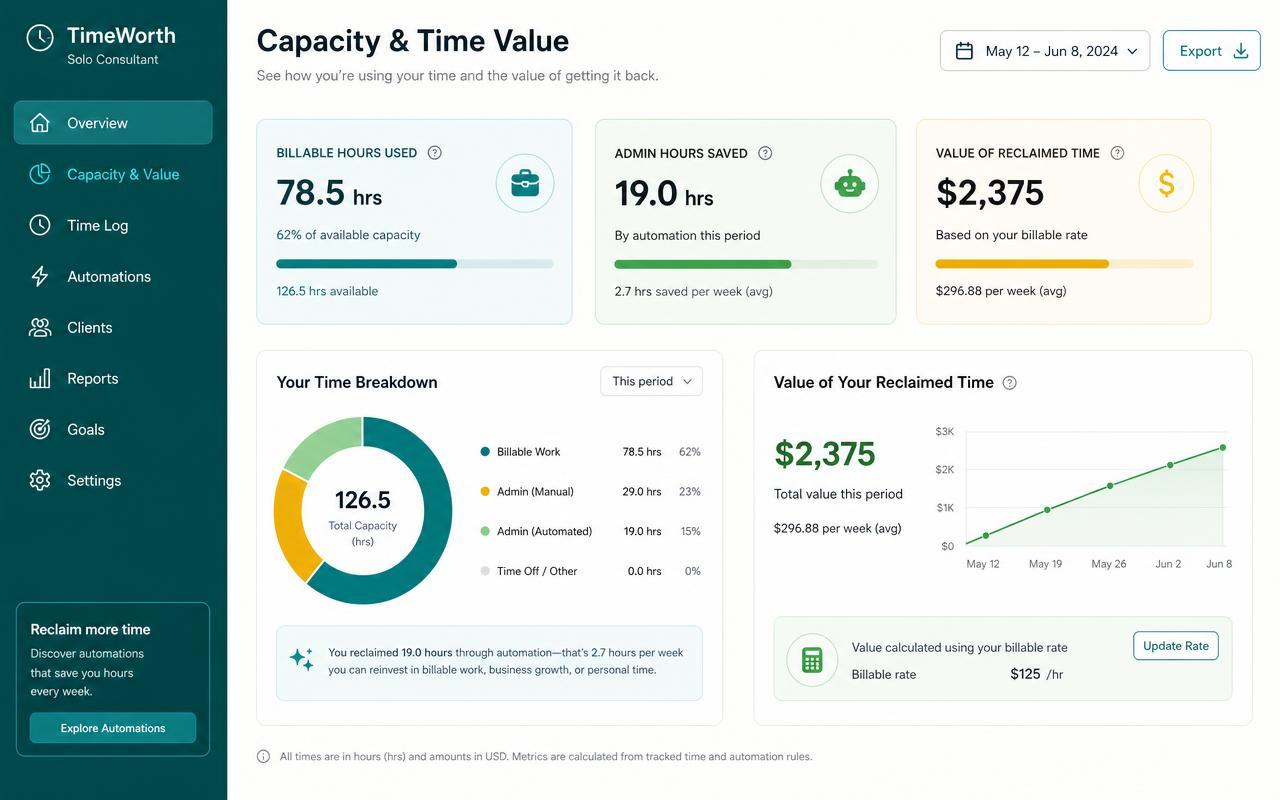Open Goals page
Image resolution: width=1280 pixels, height=800 pixels.
113,429
